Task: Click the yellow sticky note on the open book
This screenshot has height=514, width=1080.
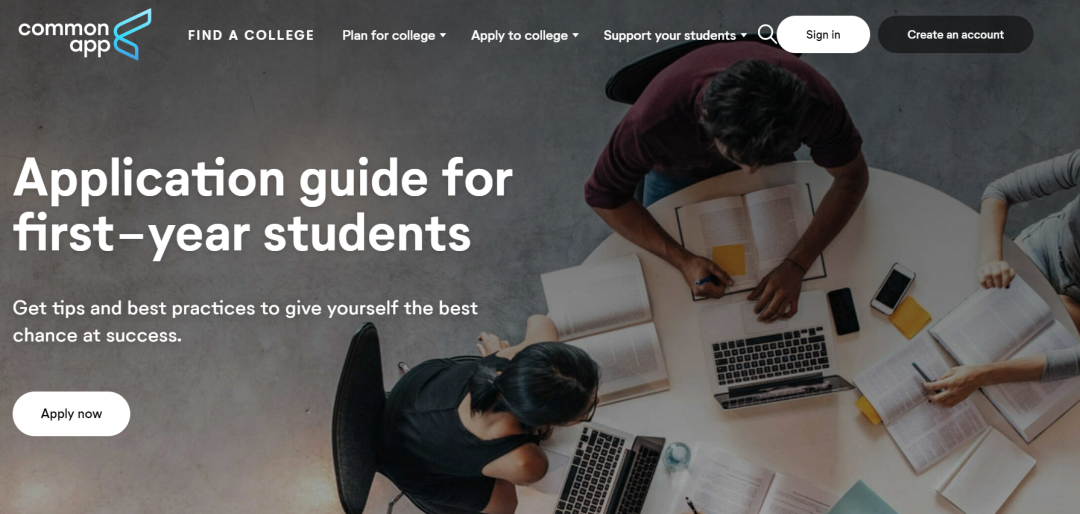Action: (x=729, y=260)
